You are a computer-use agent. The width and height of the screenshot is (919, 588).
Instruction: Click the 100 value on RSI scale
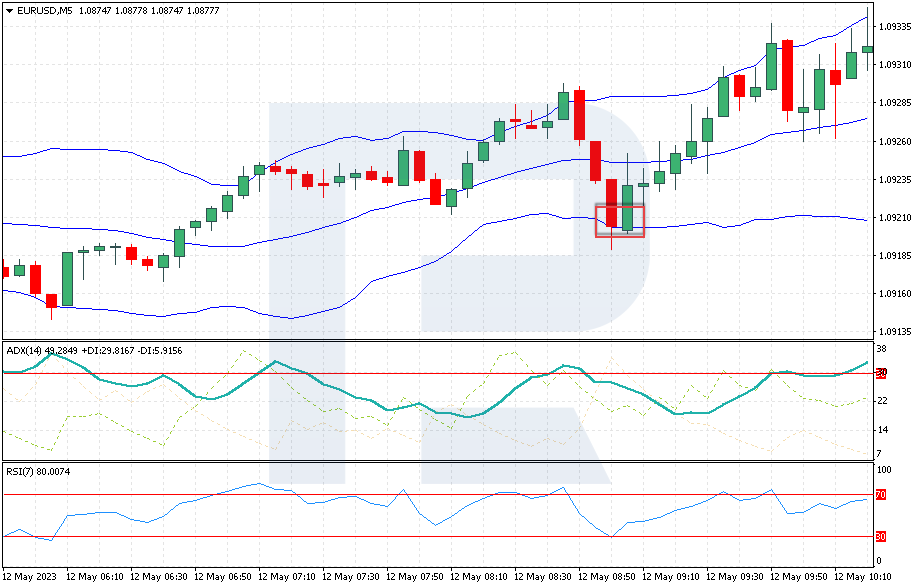click(884, 470)
